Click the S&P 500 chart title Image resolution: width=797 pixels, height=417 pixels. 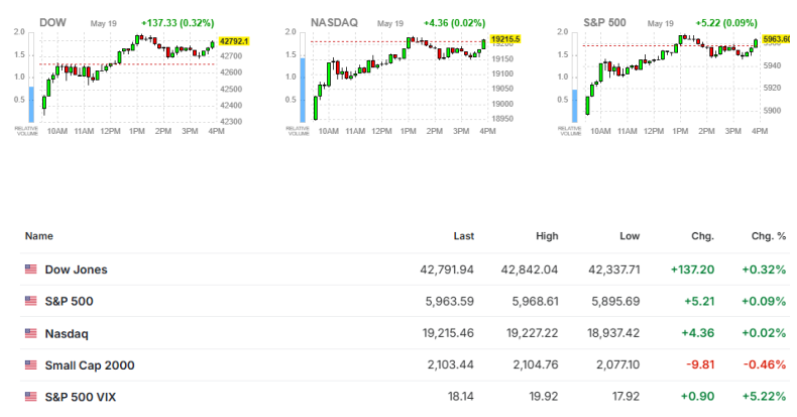coord(604,23)
